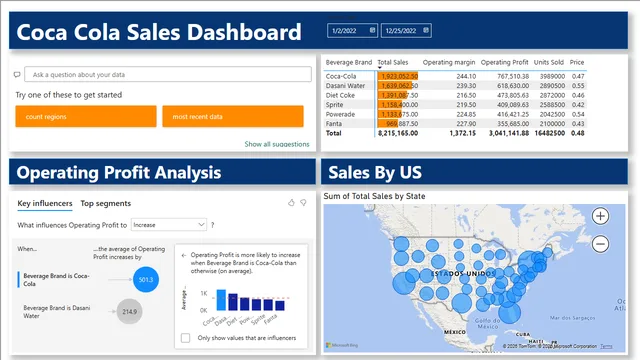The width and height of the screenshot is (640, 360).
Task: Select the Sprite table row
Action: coord(455,104)
